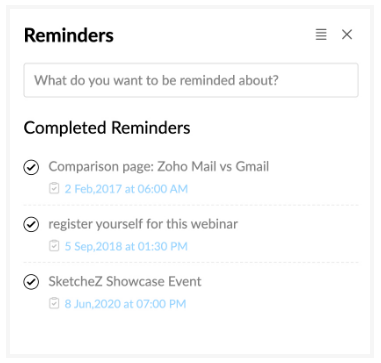Click clipboard icon beside 5 Sep,2018 date
Screen dimensions: 381x363
click(54, 246)
